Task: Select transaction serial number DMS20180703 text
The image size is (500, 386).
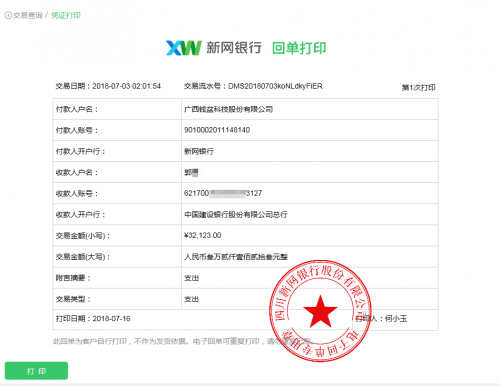Action: coord(275,86)
